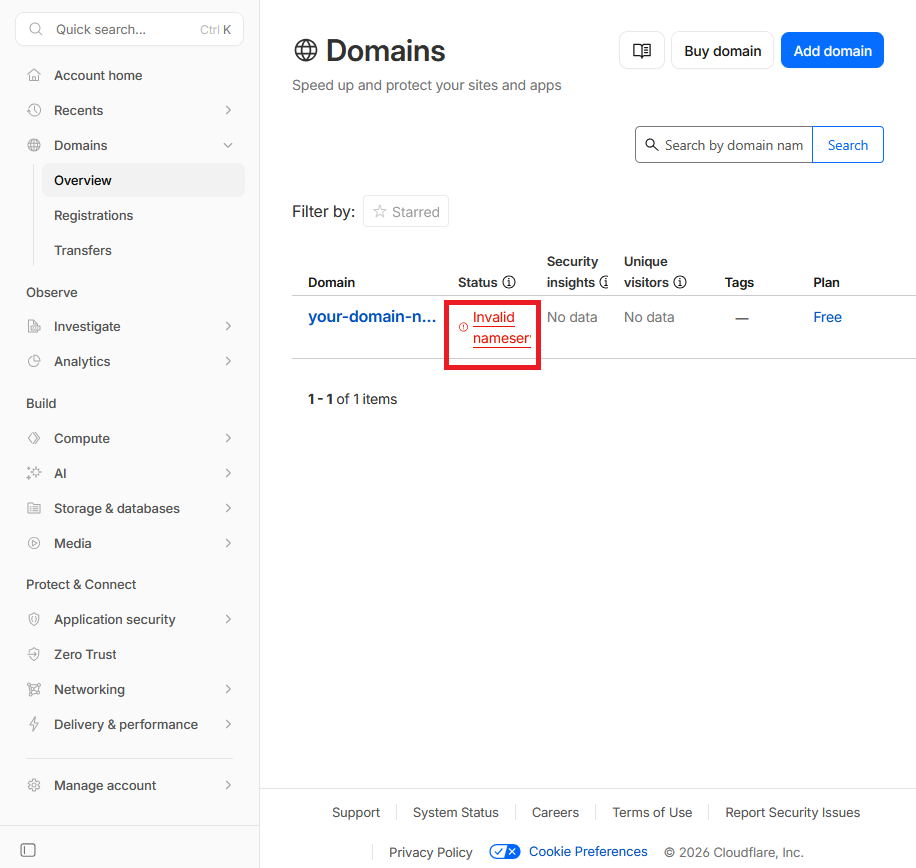Click the Buy domain button

coord(722,50)
